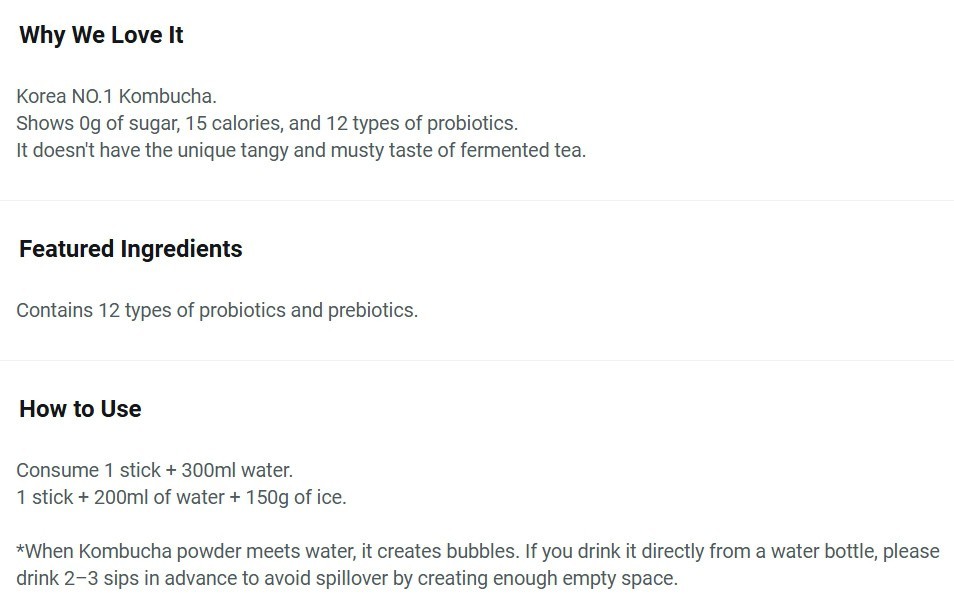This screenshot has width=954, height=613.
Task: Click the sentence starting 'It doesn't have'
Action: point(301,150)
